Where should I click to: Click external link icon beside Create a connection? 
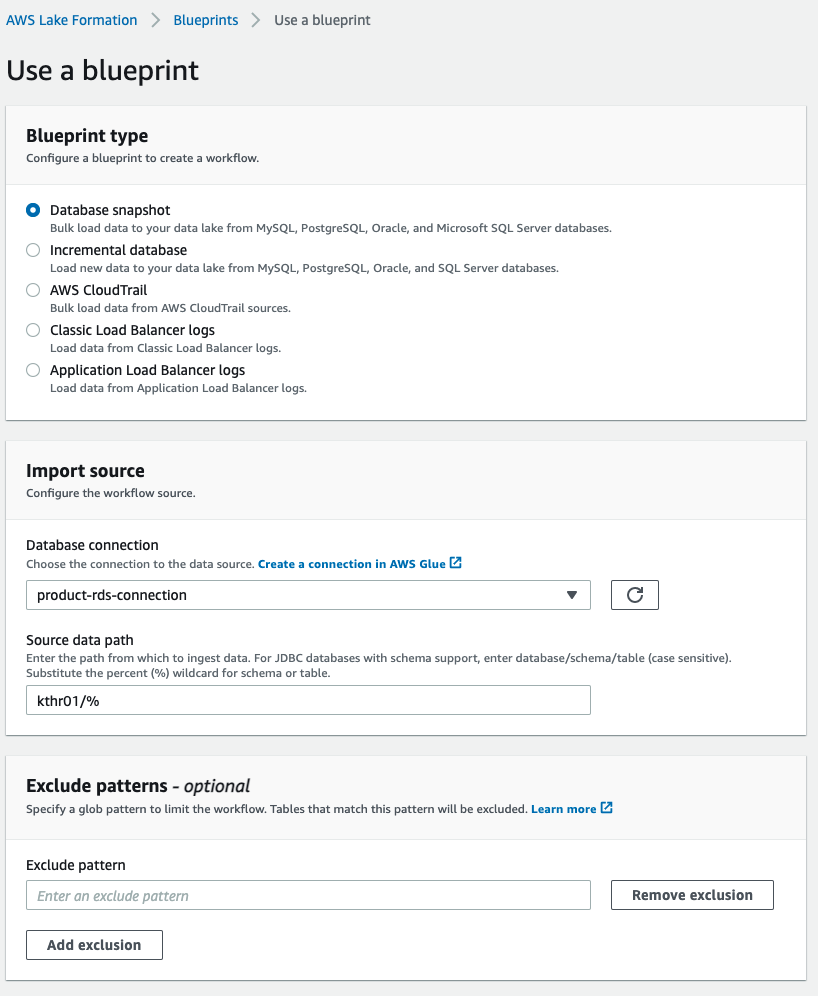[456, 563]
